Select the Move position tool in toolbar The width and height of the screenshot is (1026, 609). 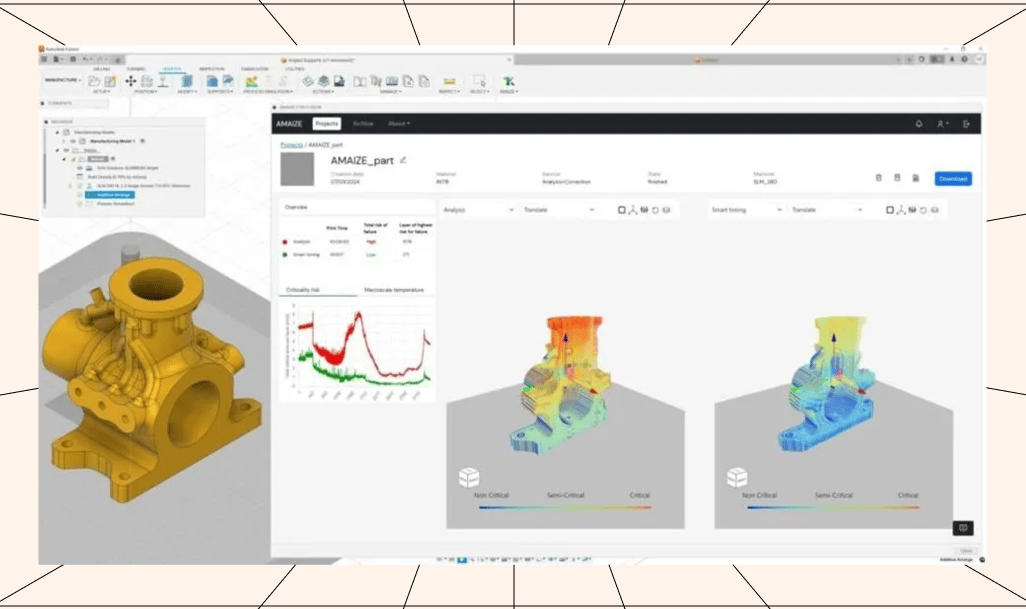(x=131, y=81)
